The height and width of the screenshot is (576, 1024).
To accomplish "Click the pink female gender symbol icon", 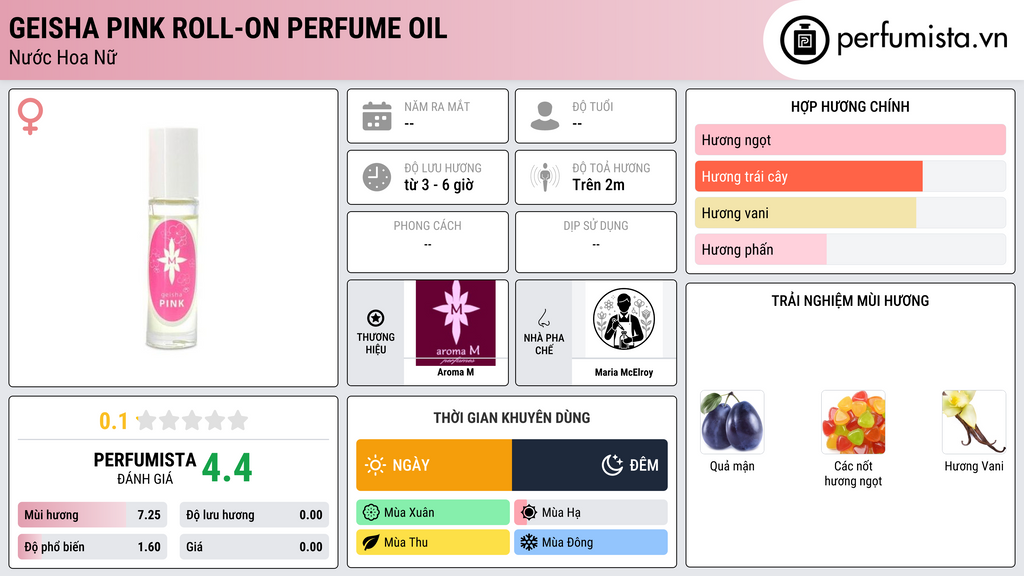I will (x=30, y=116).
